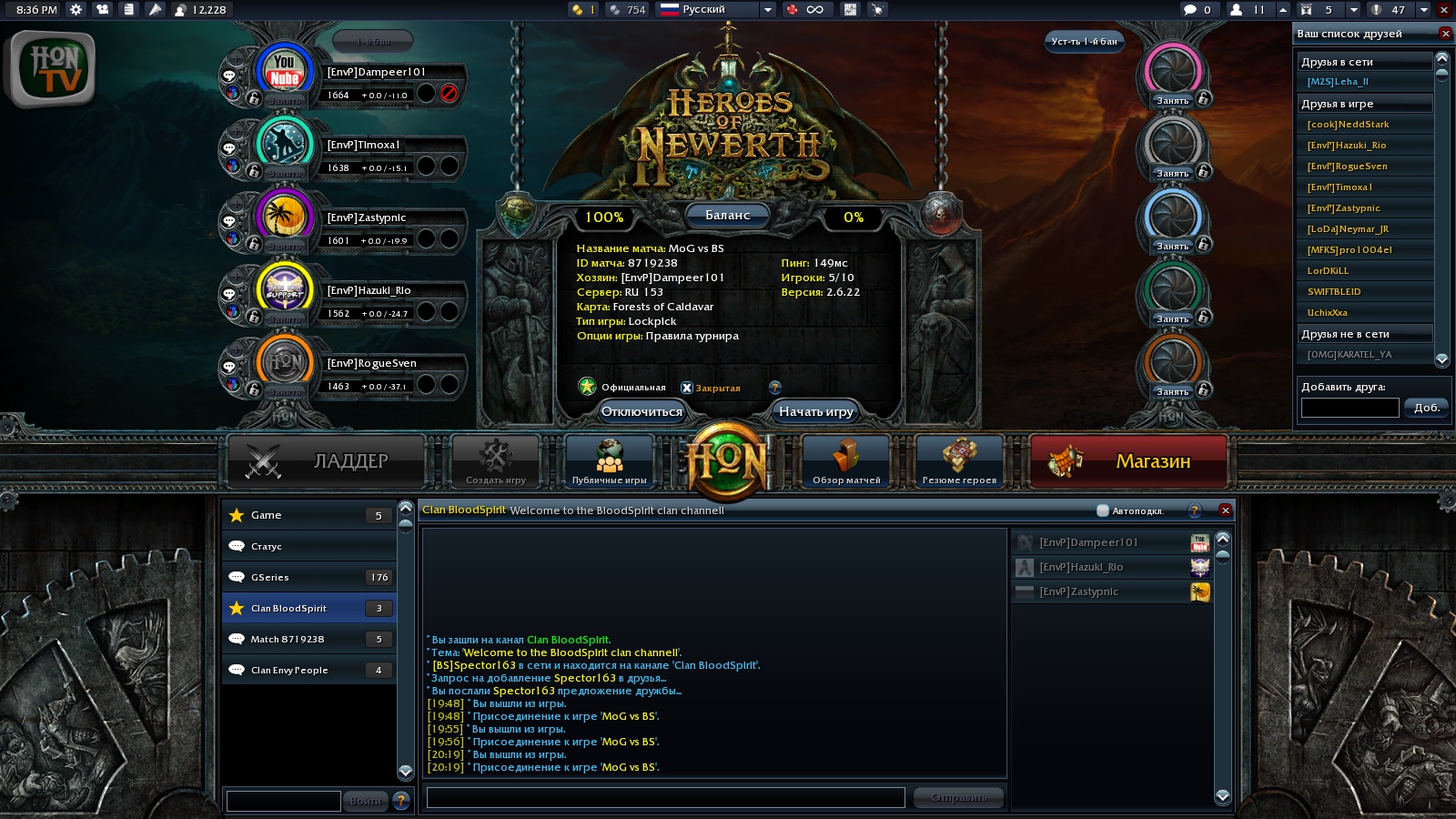The width and height of the screenshot is (1456, 819).
Task: Open the Public games icon
Action: pos(610,461)
